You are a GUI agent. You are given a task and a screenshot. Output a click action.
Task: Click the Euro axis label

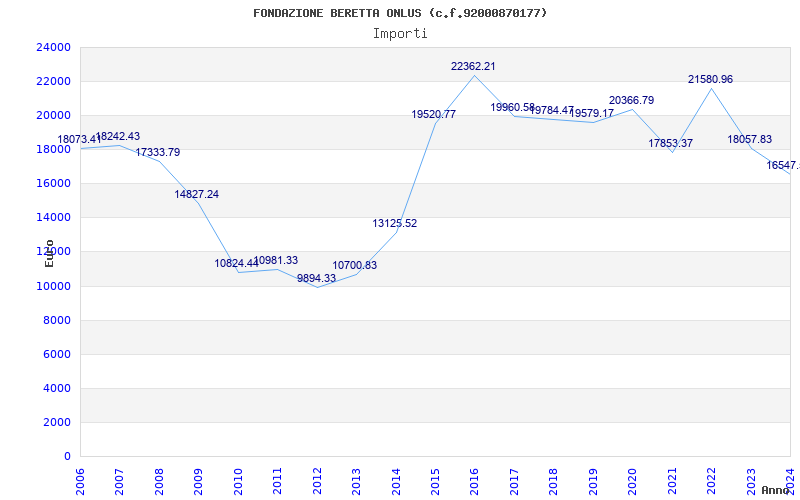pos(49,254)
